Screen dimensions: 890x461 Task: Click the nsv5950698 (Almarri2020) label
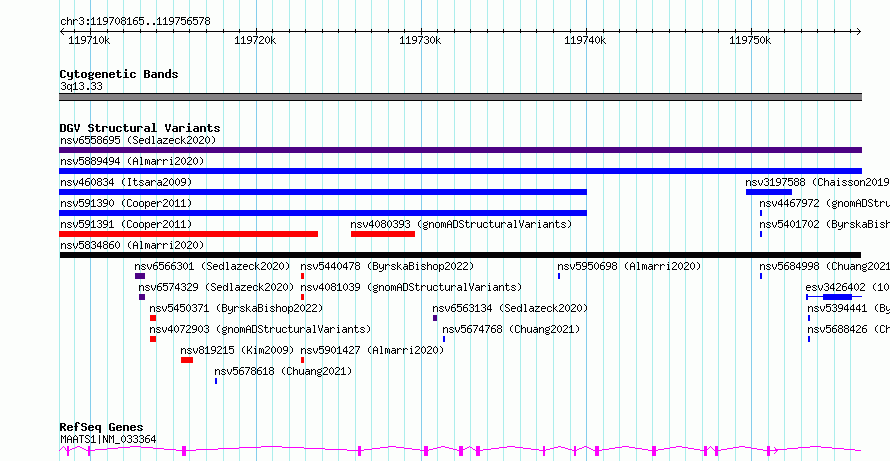[629, 266]
